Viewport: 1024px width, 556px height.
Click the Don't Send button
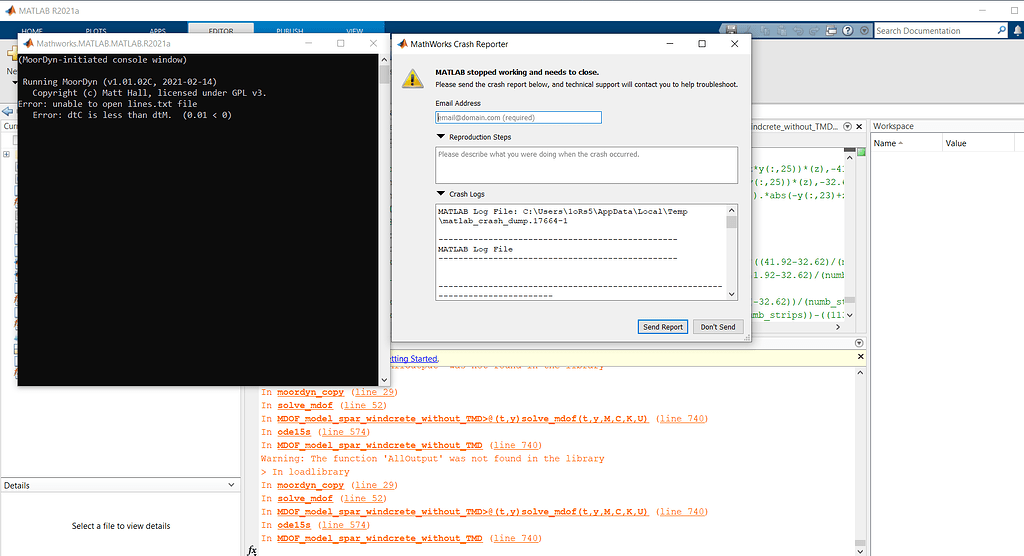[718, 327]
